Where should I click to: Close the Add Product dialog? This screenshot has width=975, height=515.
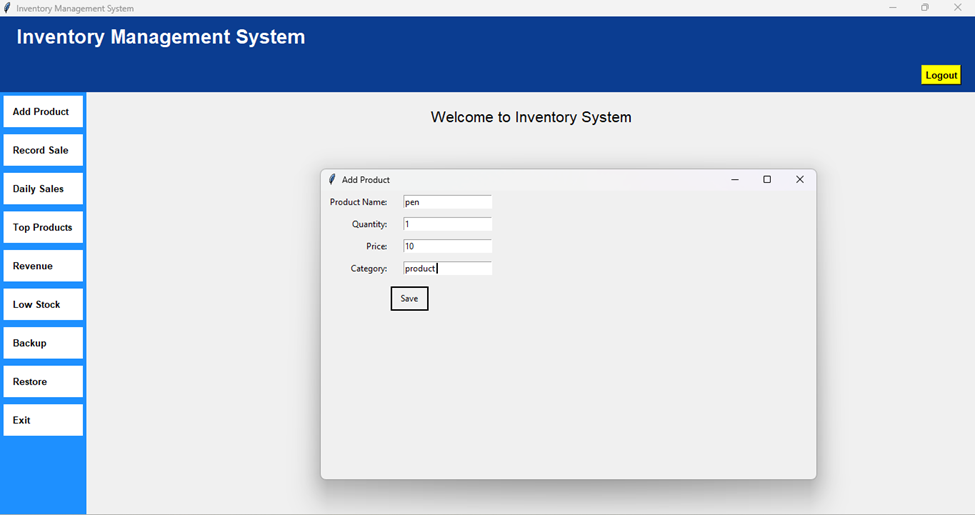[800, 180]
